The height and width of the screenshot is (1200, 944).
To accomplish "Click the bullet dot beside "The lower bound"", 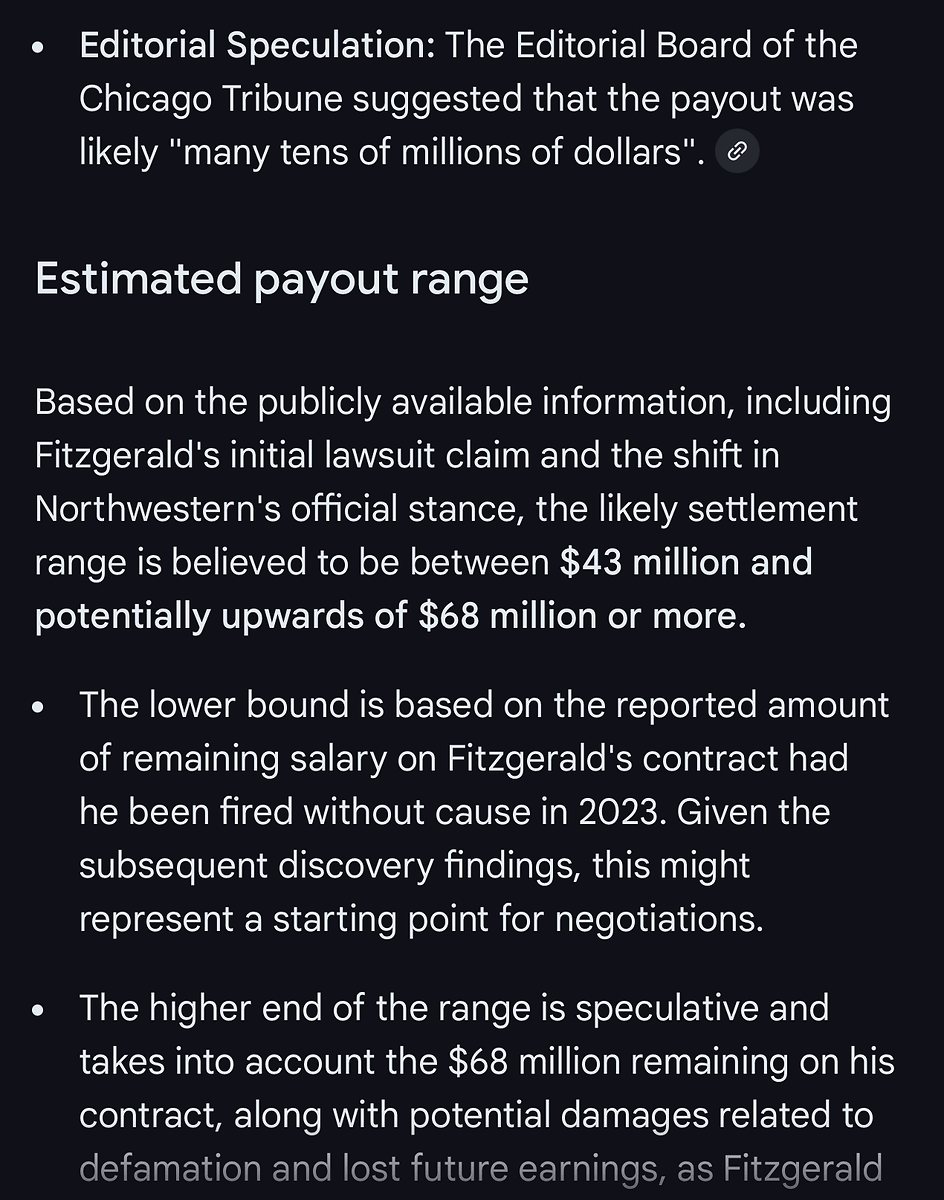I will (38, 706).
